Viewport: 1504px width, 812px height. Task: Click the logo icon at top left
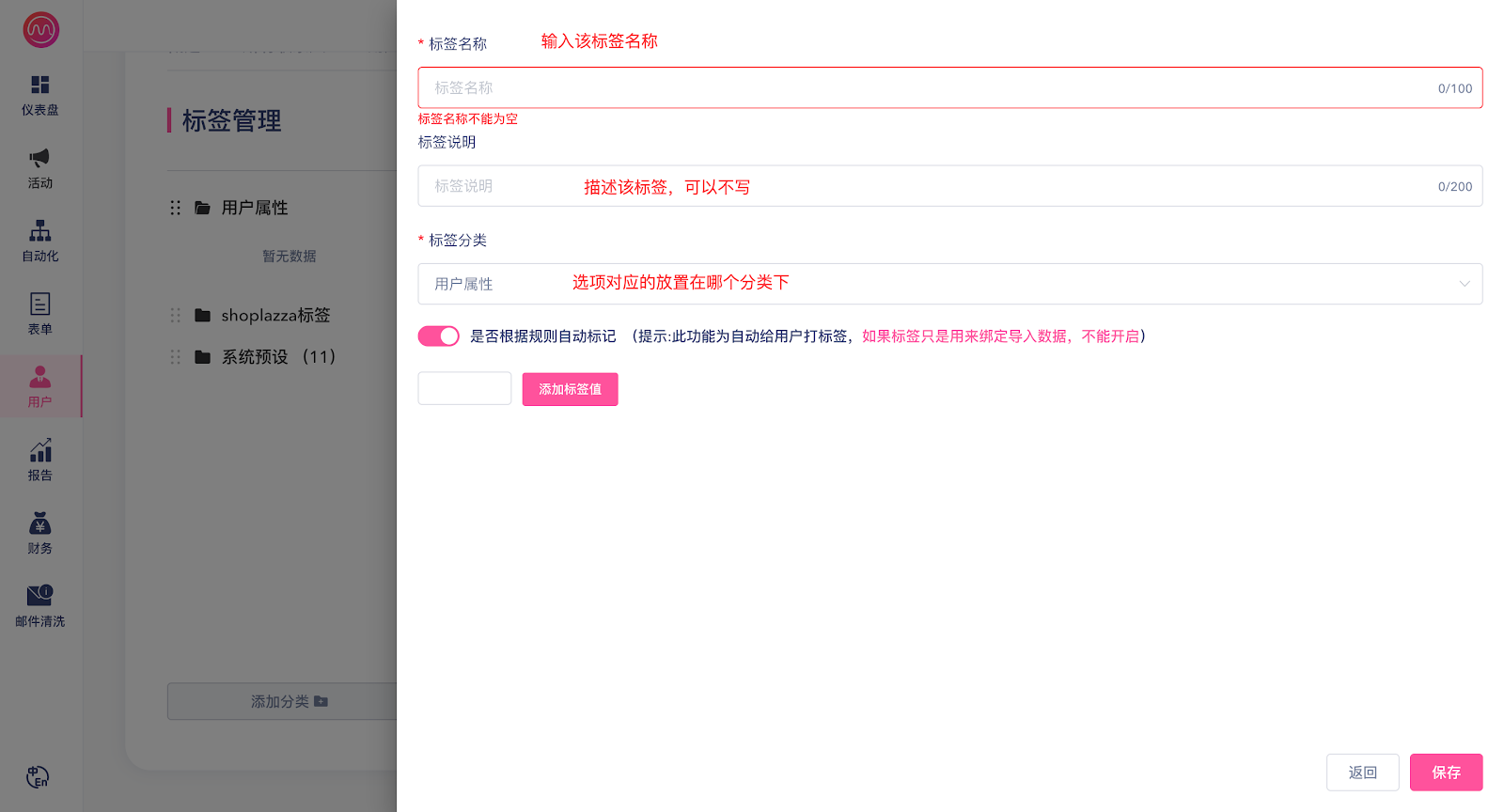point(41,30)
